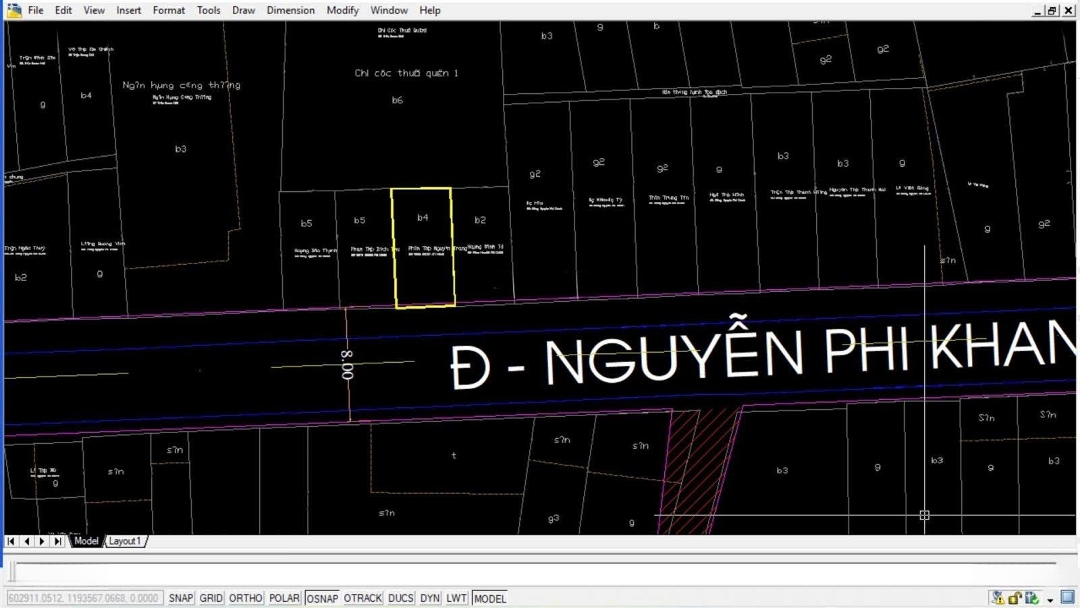Click the MODEL space button in status bar
Image resolution: width=1080 pixels, height=608 pixels.
tap(490, 598)
